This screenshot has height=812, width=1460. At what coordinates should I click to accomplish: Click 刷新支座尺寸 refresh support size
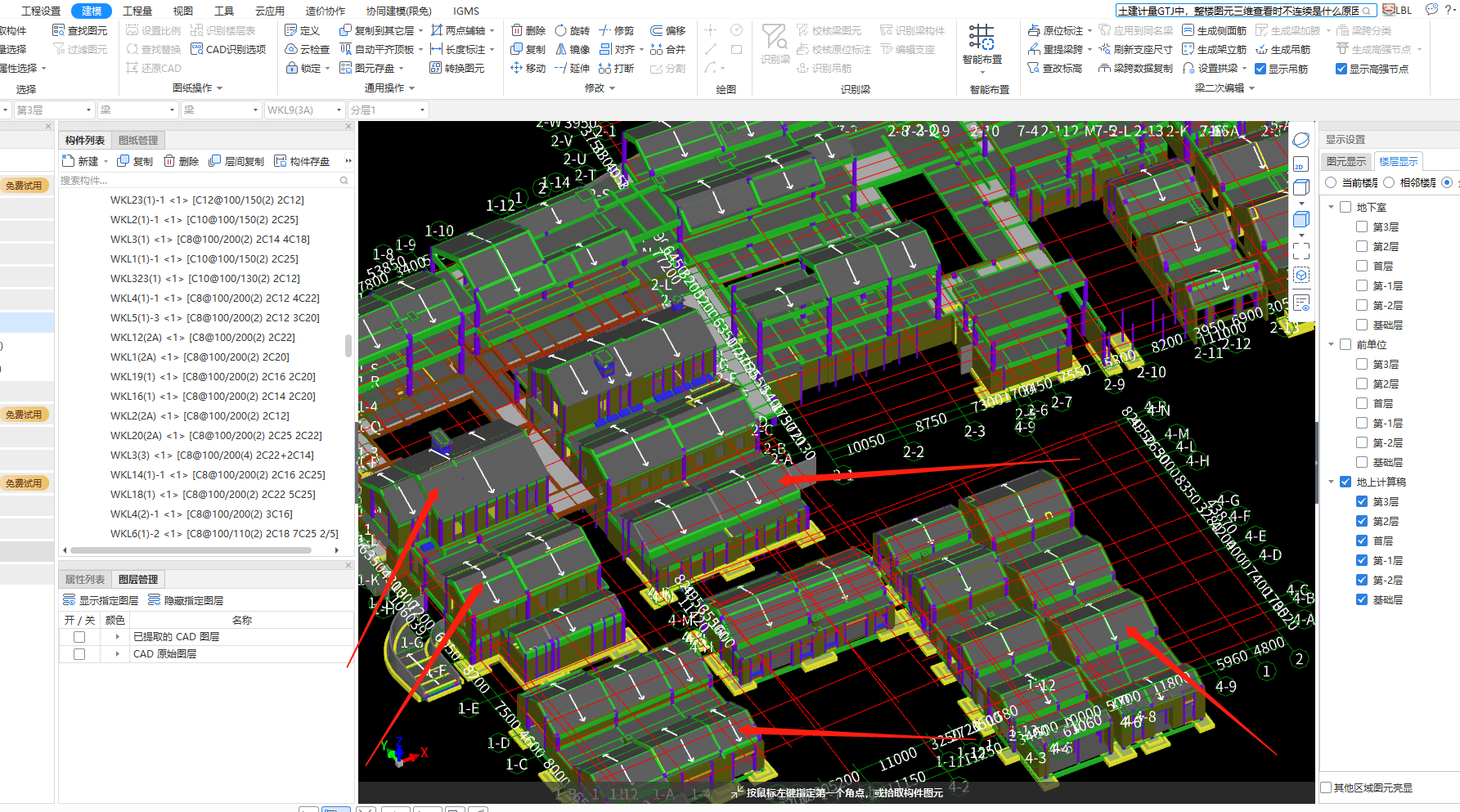click(1135, 49)
